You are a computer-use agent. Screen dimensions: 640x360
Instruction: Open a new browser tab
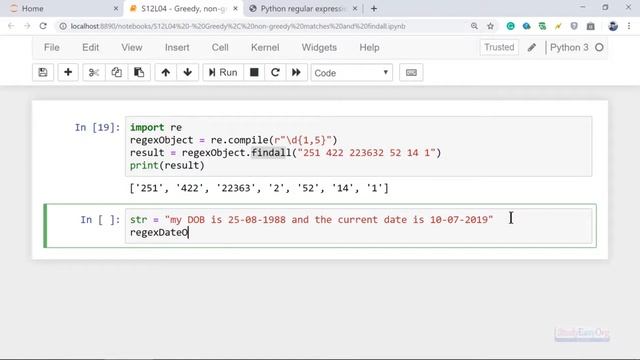click(x=374, y=9)
